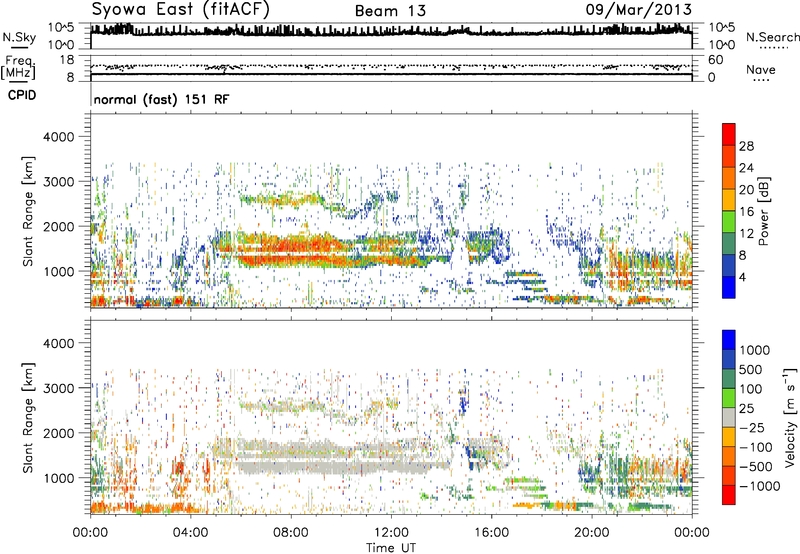Click the noise-level trace in top strip
Screen dimensions: 800x554
[391, 32]
